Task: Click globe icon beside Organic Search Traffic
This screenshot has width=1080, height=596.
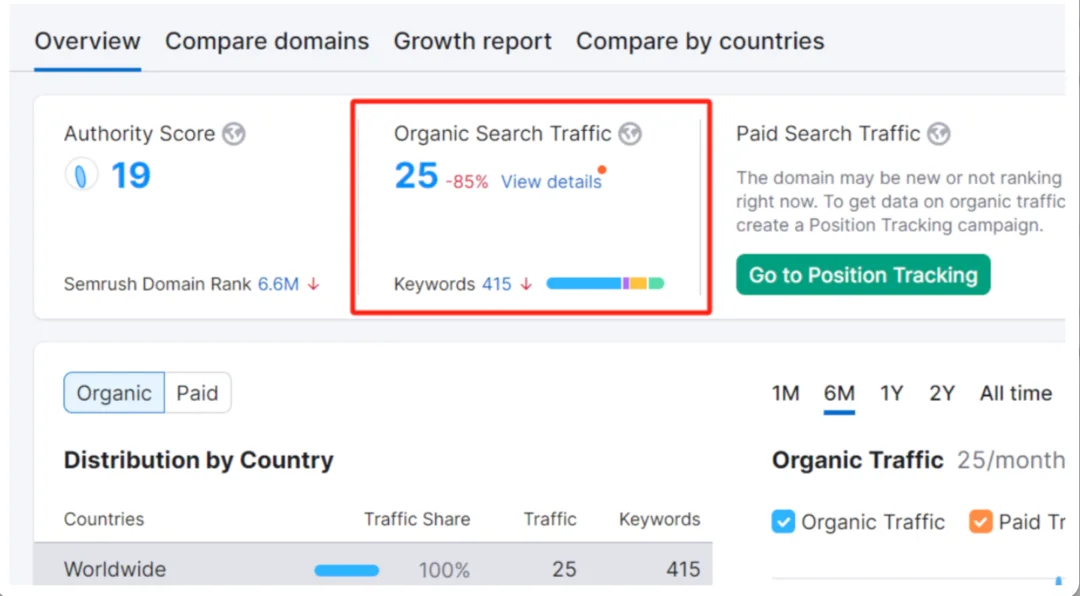Action: tap(630, 134)
